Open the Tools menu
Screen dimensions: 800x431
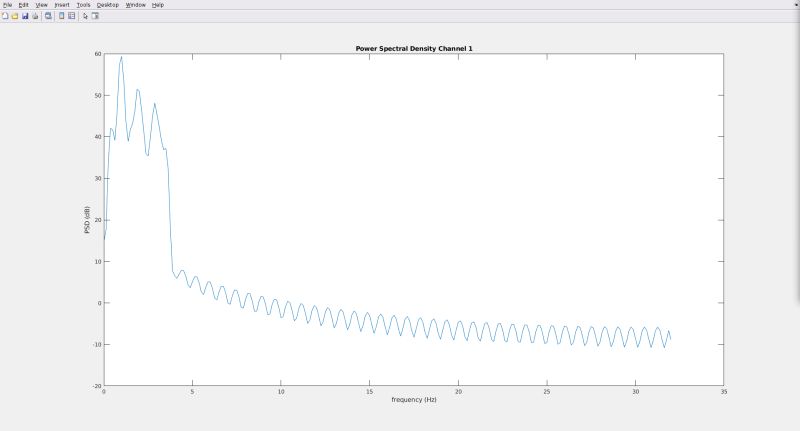coord(83,5)
